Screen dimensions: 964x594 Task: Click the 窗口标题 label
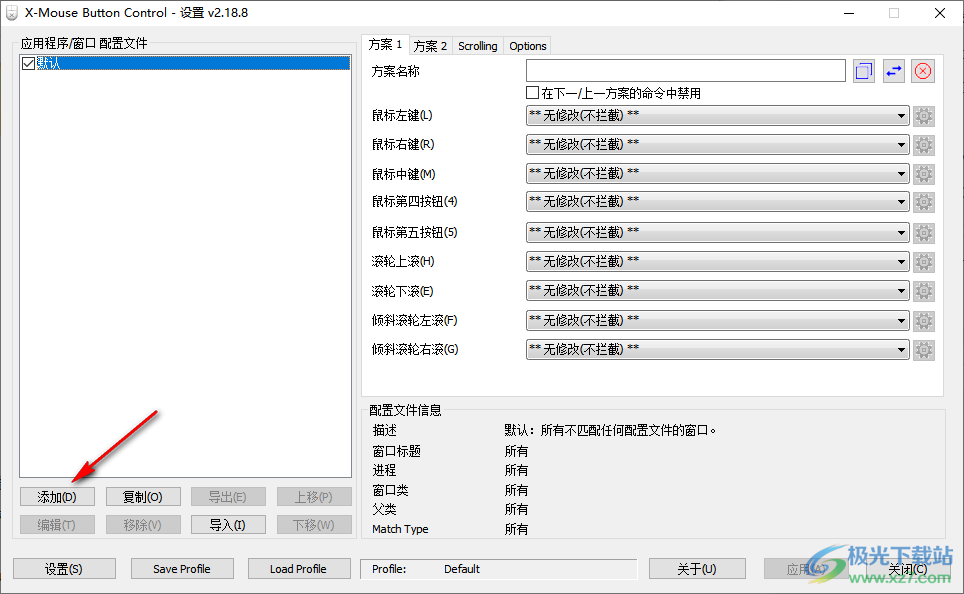pyautogui.click(x=397, y=451)
